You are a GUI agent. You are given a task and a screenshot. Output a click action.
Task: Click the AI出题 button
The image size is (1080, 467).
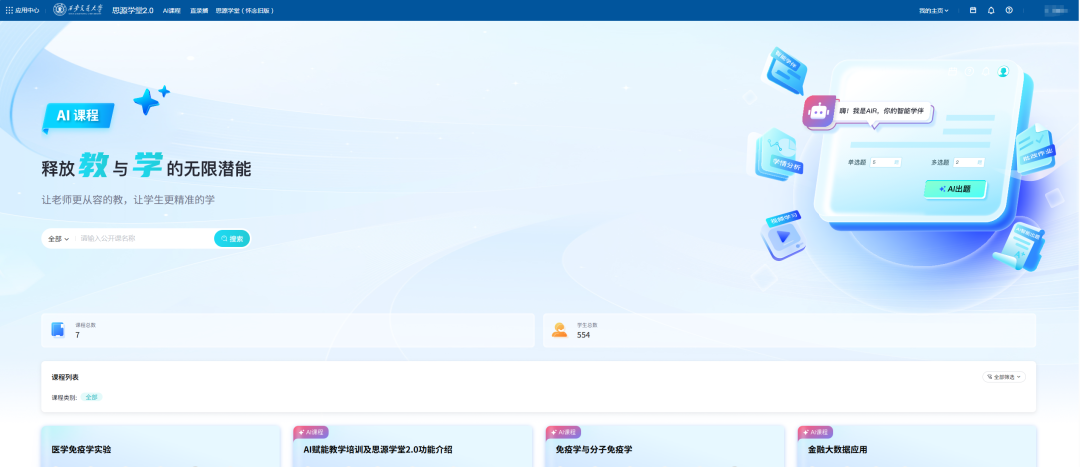pyautogui.click(x=955, y=188)
